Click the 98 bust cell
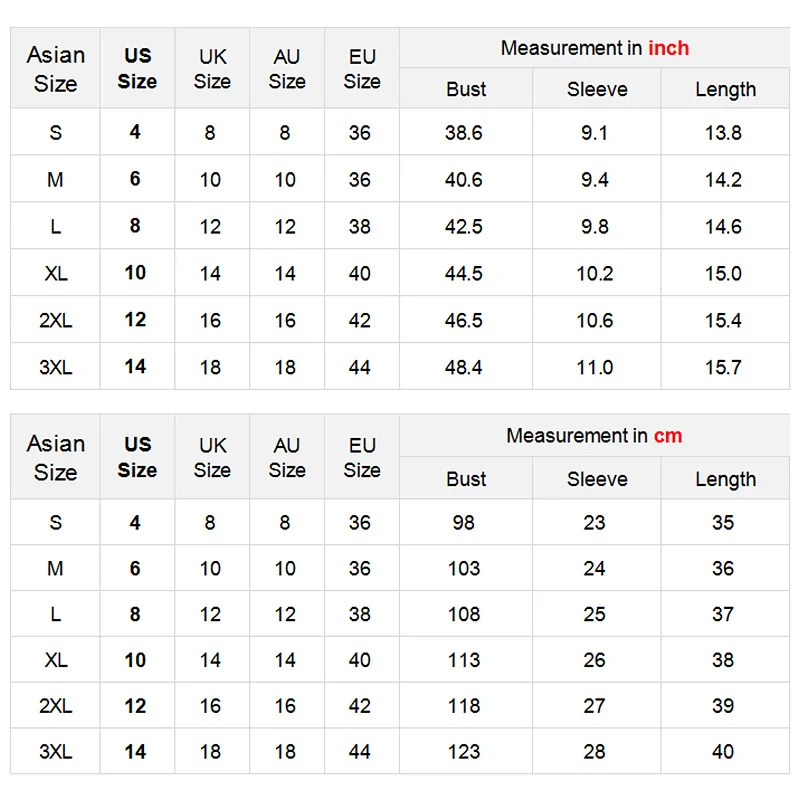Viewport: 800px width, 800px height. (x=464, y=522)
